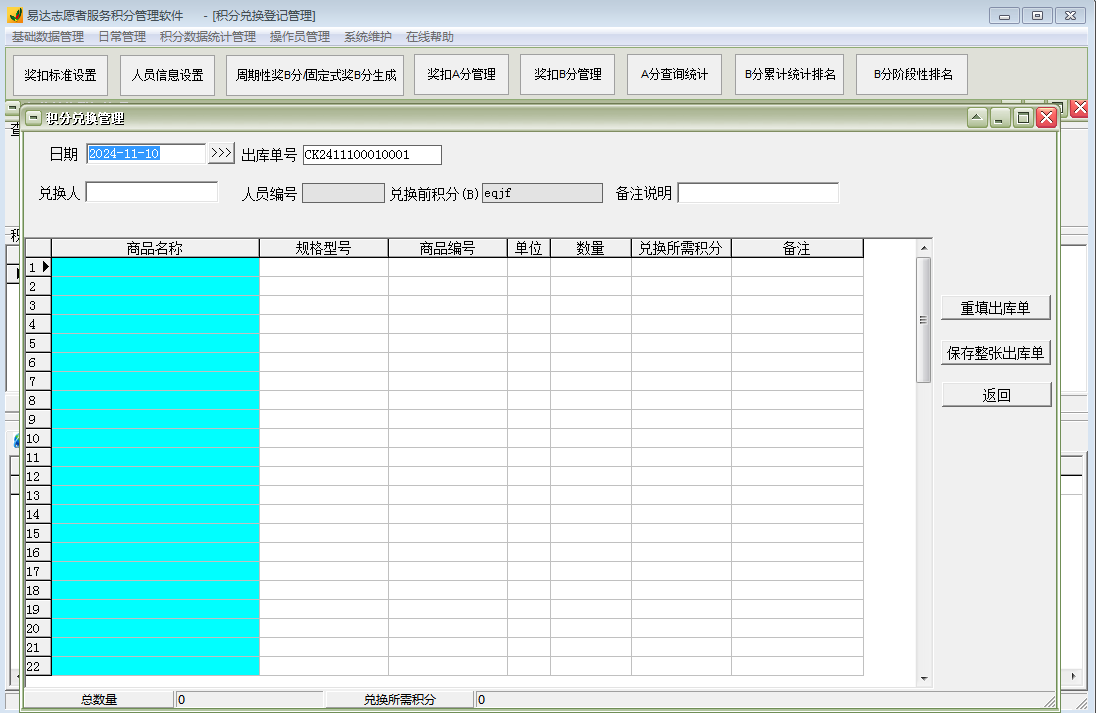The image size is (1096, 713).
Task: Click the grid's scroll-up arrow
Action: click(x=924, y=248)
